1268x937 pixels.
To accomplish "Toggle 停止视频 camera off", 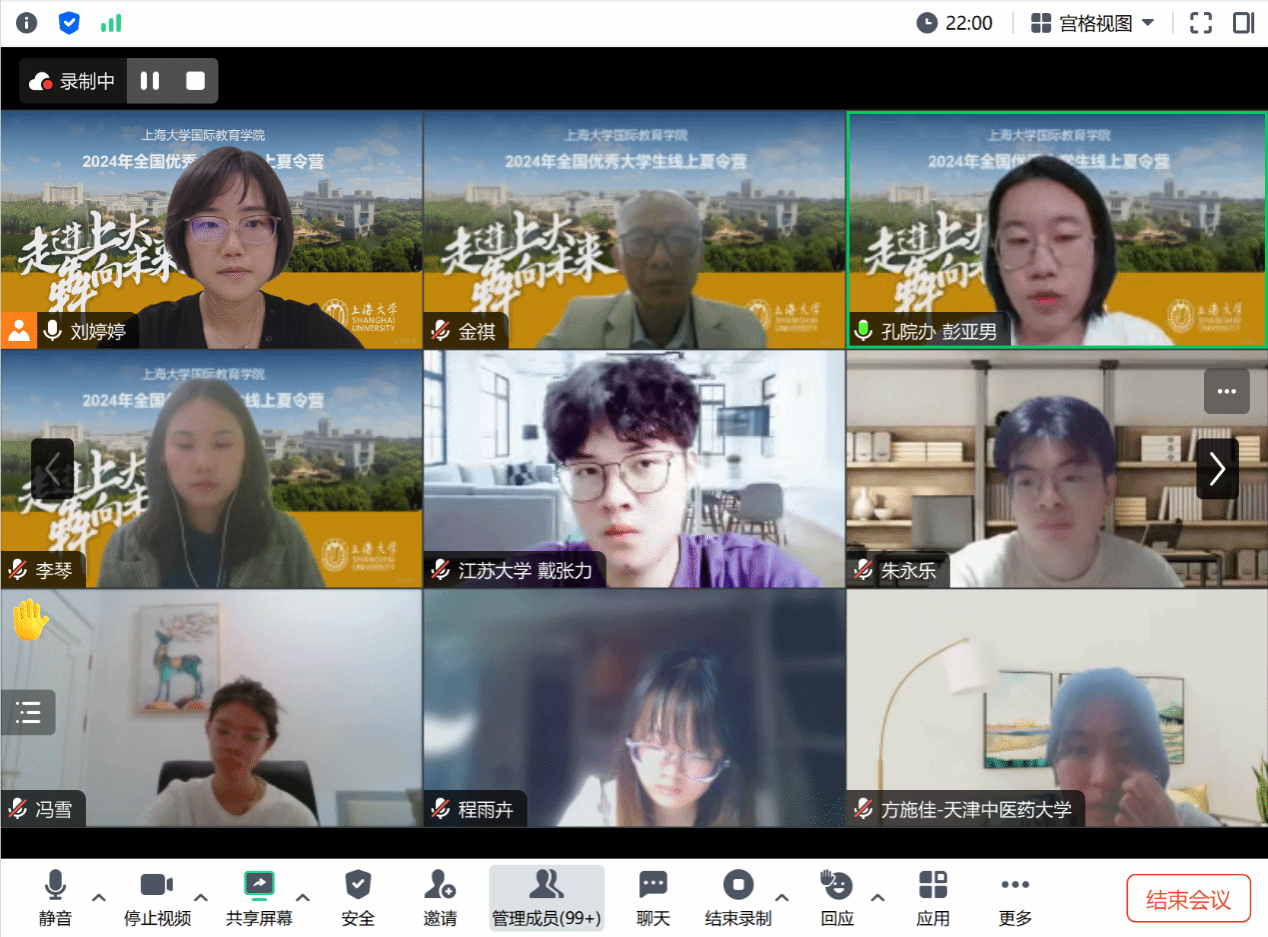I will pyautogui.click(x=156, y=897).
